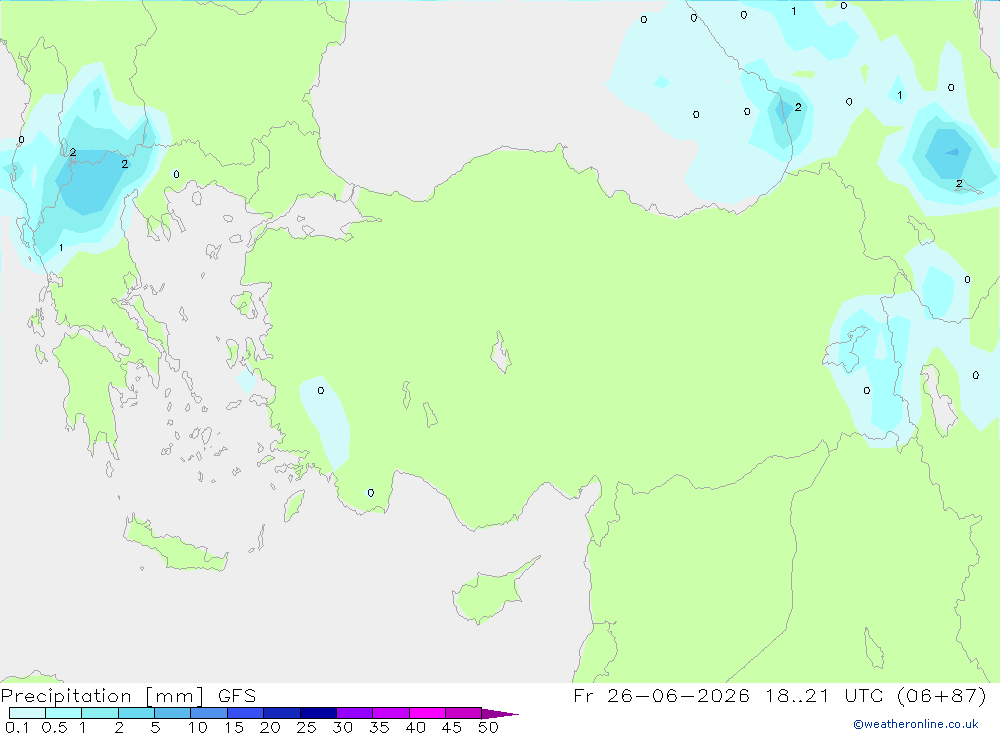Click the "GFS" model label
Screen dimensions: 1000x733
pyautogui.click(x=237, y=695)
